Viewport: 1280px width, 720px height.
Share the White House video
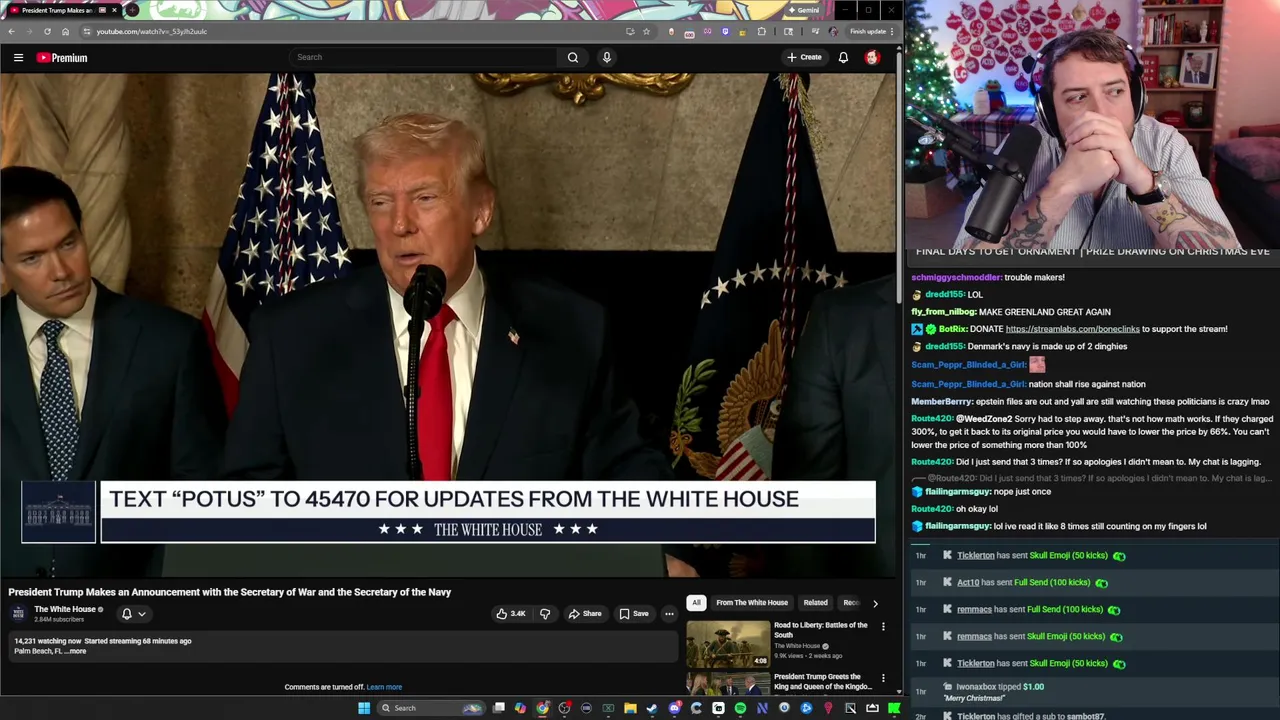pos(584,614)
